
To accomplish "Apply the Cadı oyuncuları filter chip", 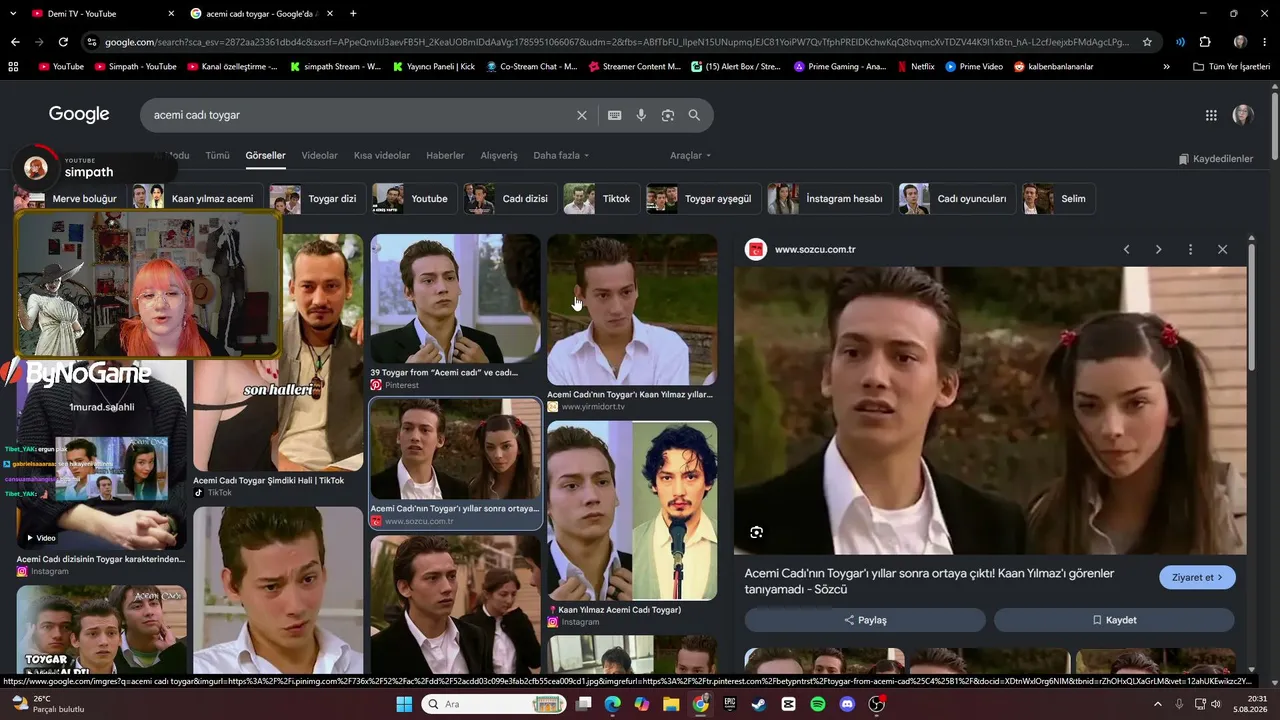I will [957, 199].
